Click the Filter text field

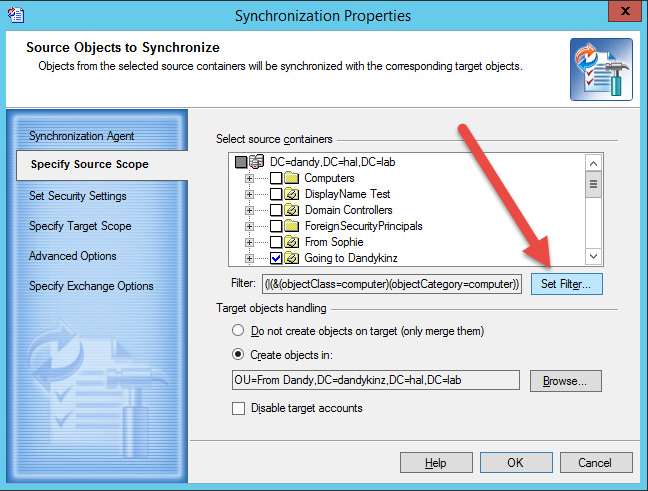[x=391, y=285]
